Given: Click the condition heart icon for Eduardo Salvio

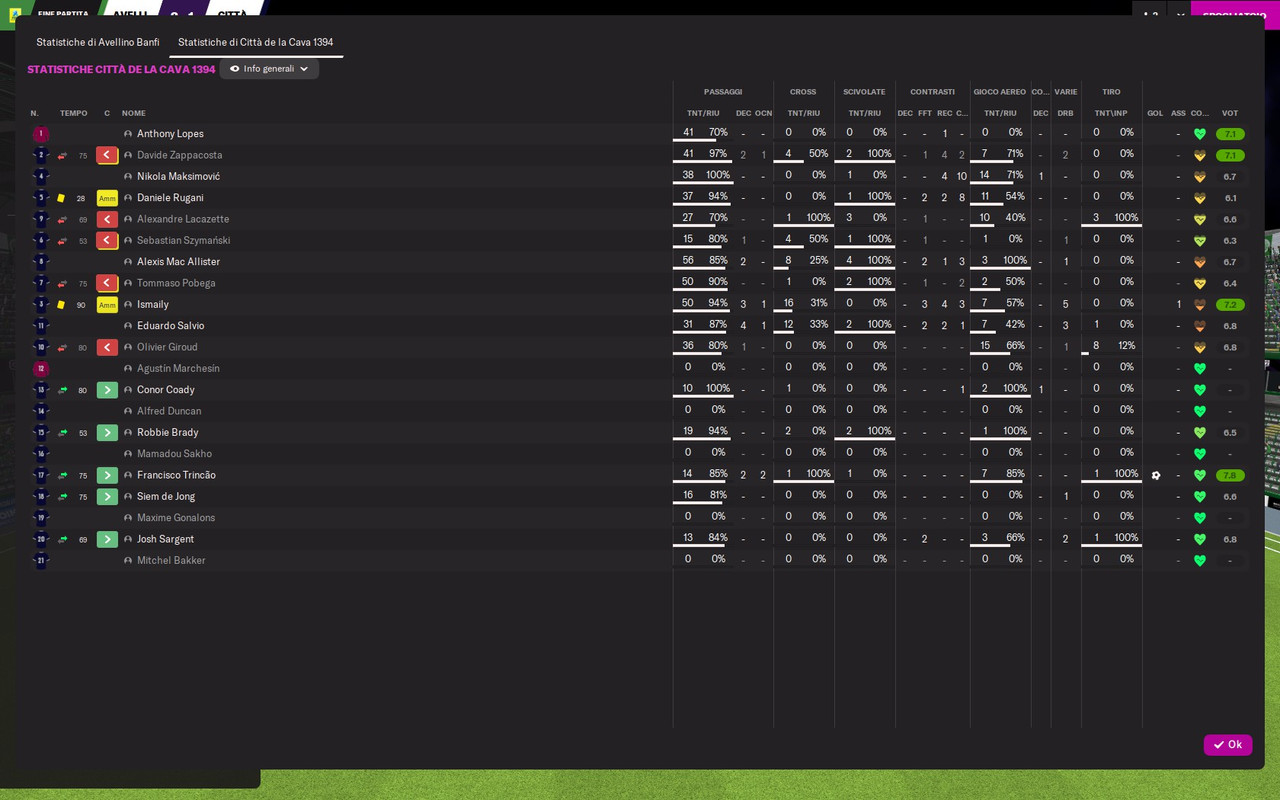Looking at the screenshot, I should coord(1200,326).
